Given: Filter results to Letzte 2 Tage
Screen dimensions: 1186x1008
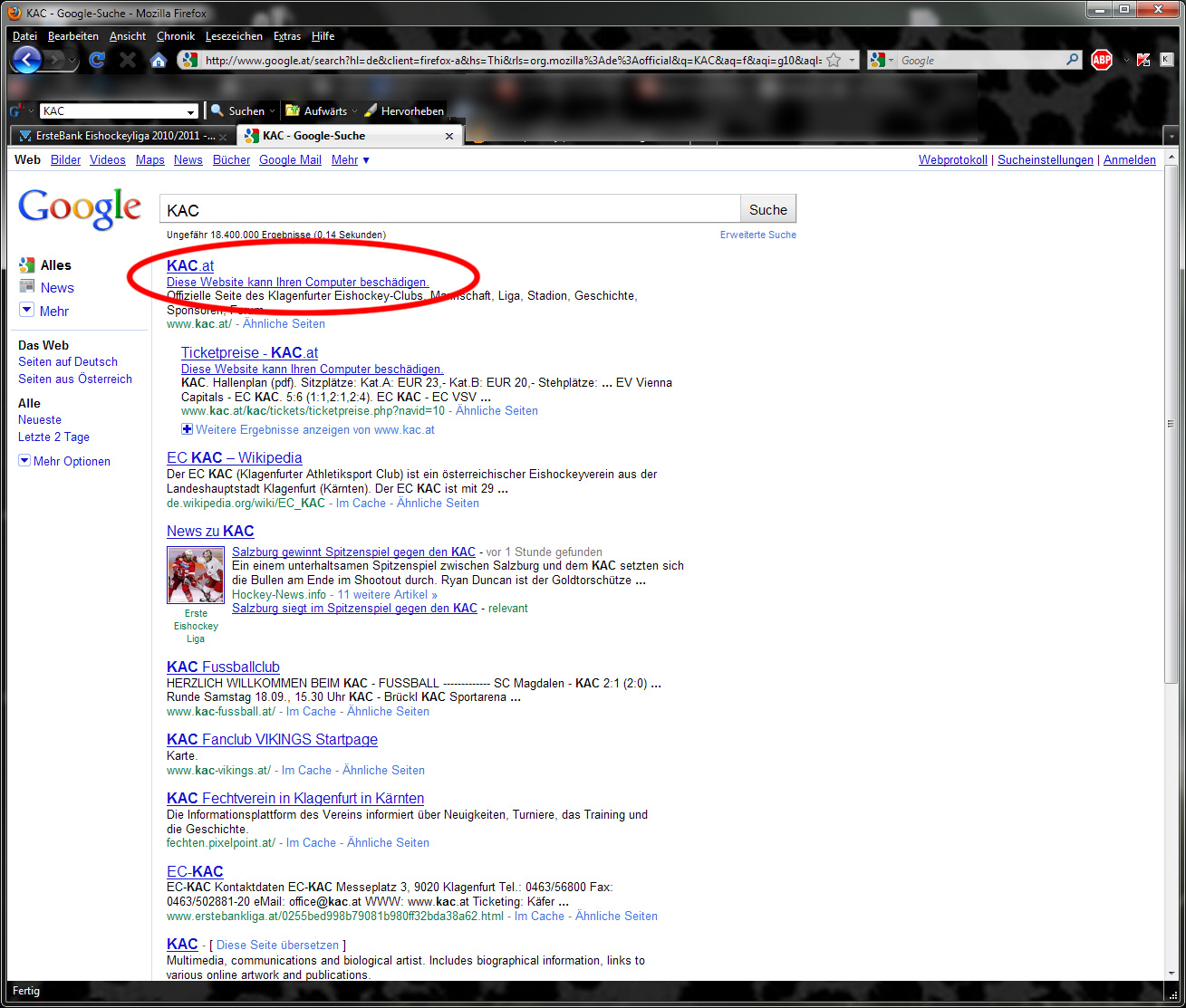Looking at the screenshot, I should (x=53, y=437).
